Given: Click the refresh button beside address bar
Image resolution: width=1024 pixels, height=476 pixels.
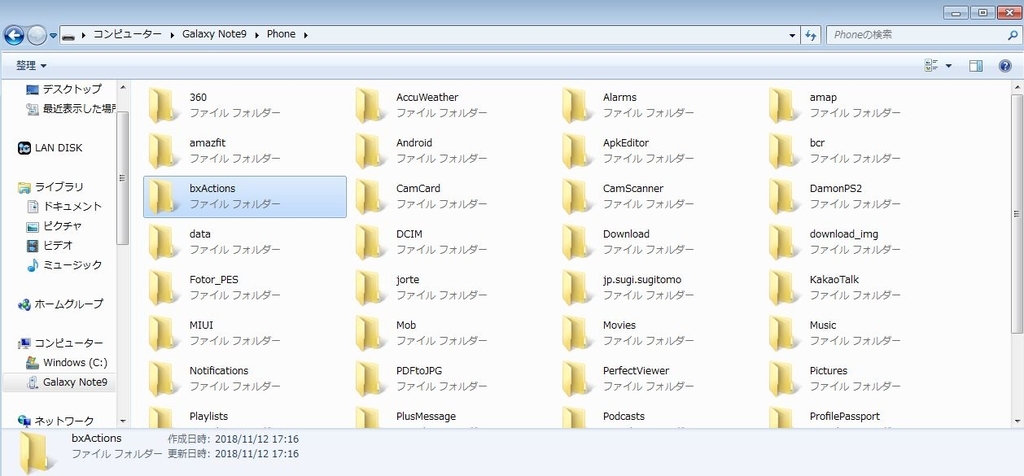Looking at the screenshot, I should pyautogui.click(x=811, y=35).
